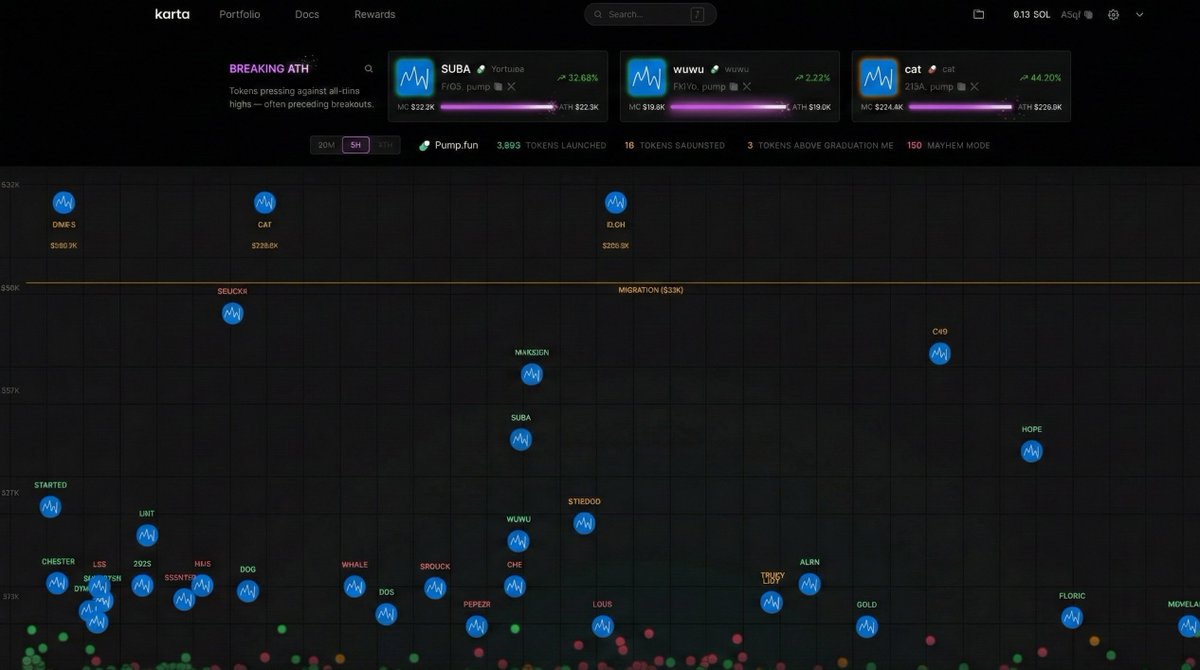The height and width of the screenshot is (670, 1200).
Task: Select the 20M timeframe
Action: 326,145
